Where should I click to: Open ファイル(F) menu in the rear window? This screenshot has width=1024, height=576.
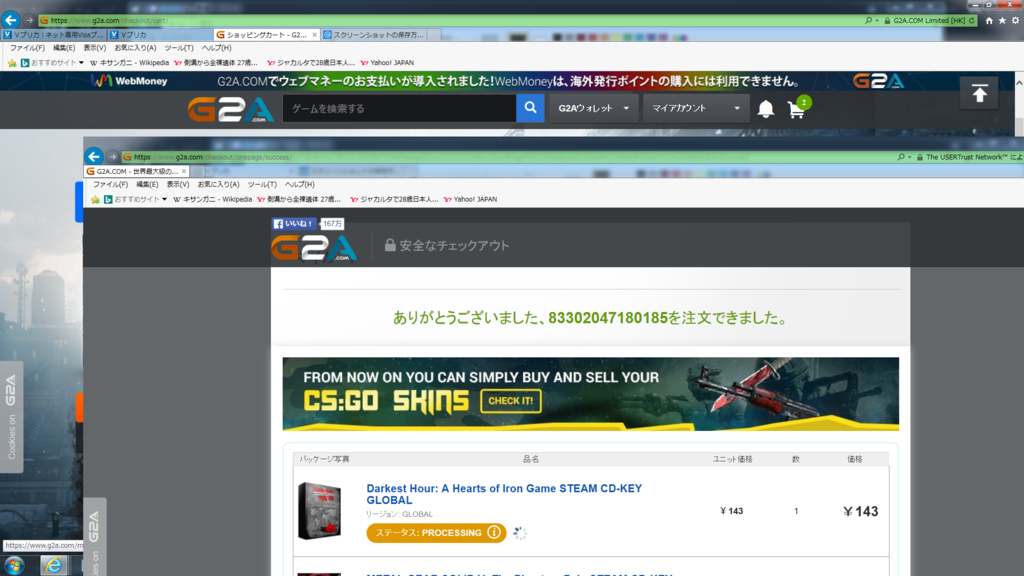(x=27, y=48)
